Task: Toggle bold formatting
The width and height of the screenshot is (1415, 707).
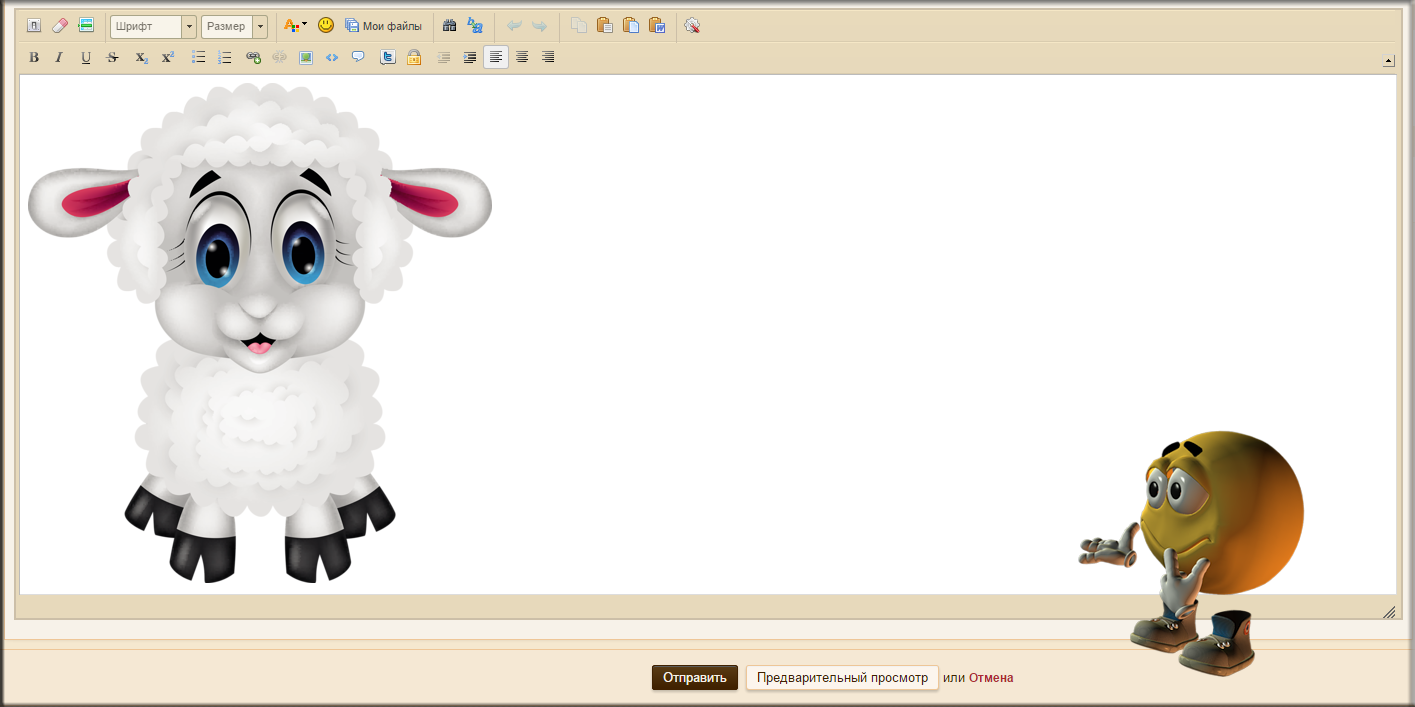Action: (34, 58)
